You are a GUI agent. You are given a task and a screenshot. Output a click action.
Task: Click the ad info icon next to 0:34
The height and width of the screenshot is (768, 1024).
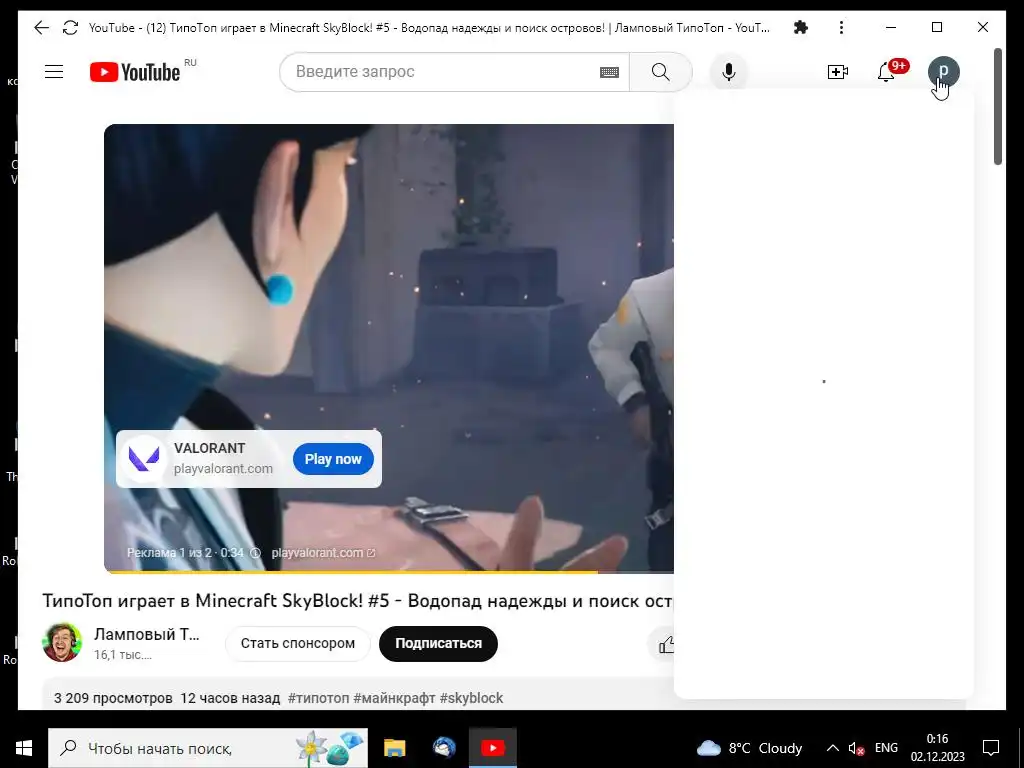(x=255, y=553)
